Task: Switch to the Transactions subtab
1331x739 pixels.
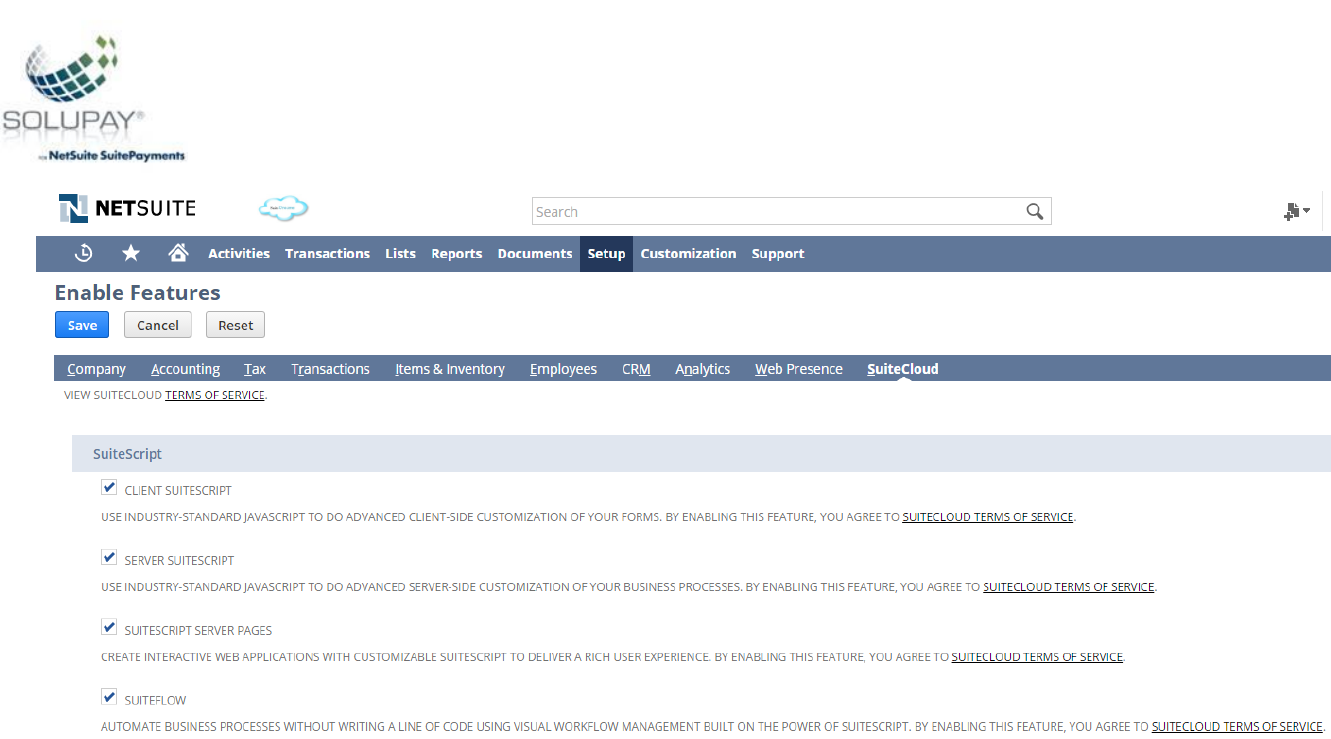Action: tap(330, 369)
